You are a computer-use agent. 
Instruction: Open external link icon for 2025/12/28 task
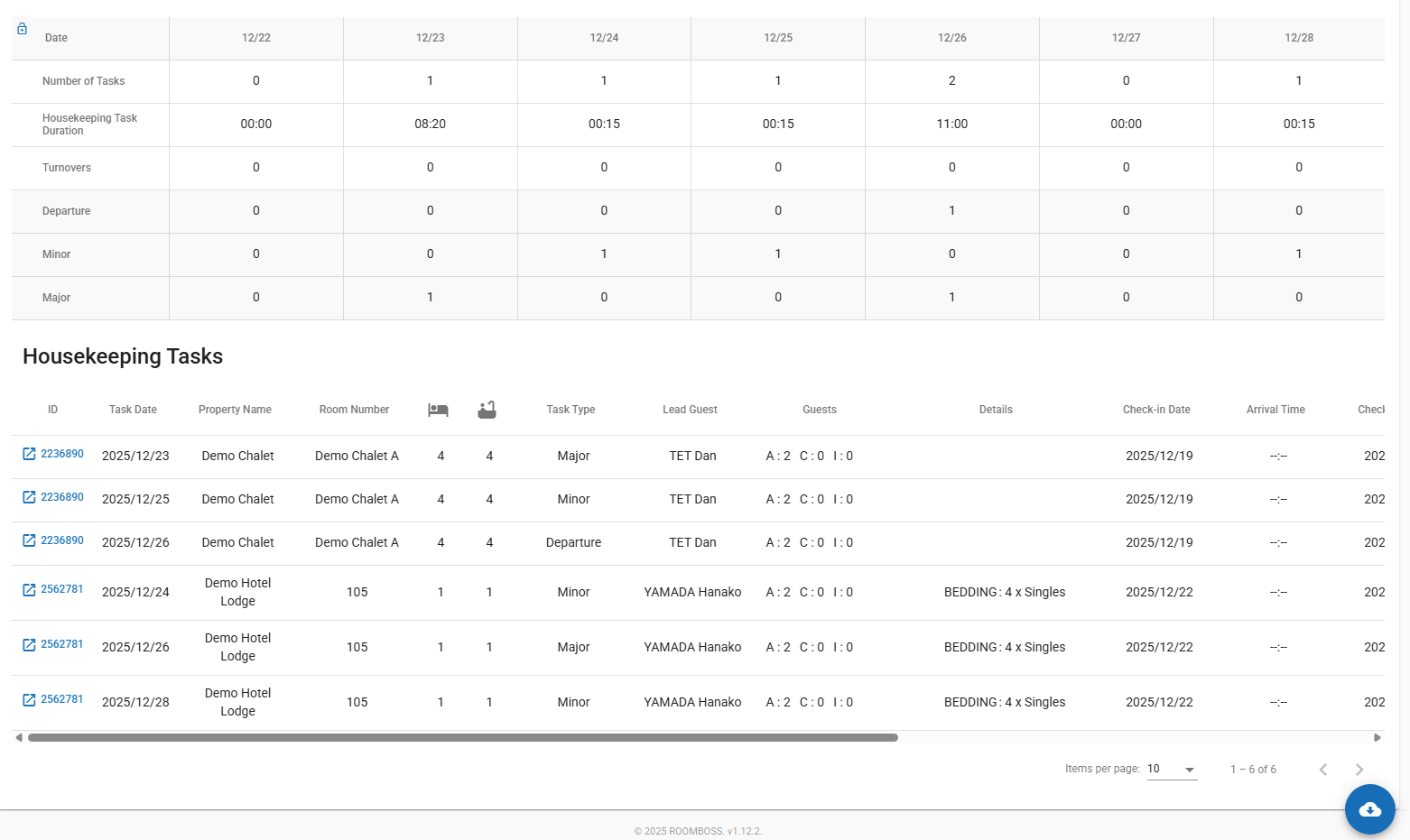[x=29, y=700]
